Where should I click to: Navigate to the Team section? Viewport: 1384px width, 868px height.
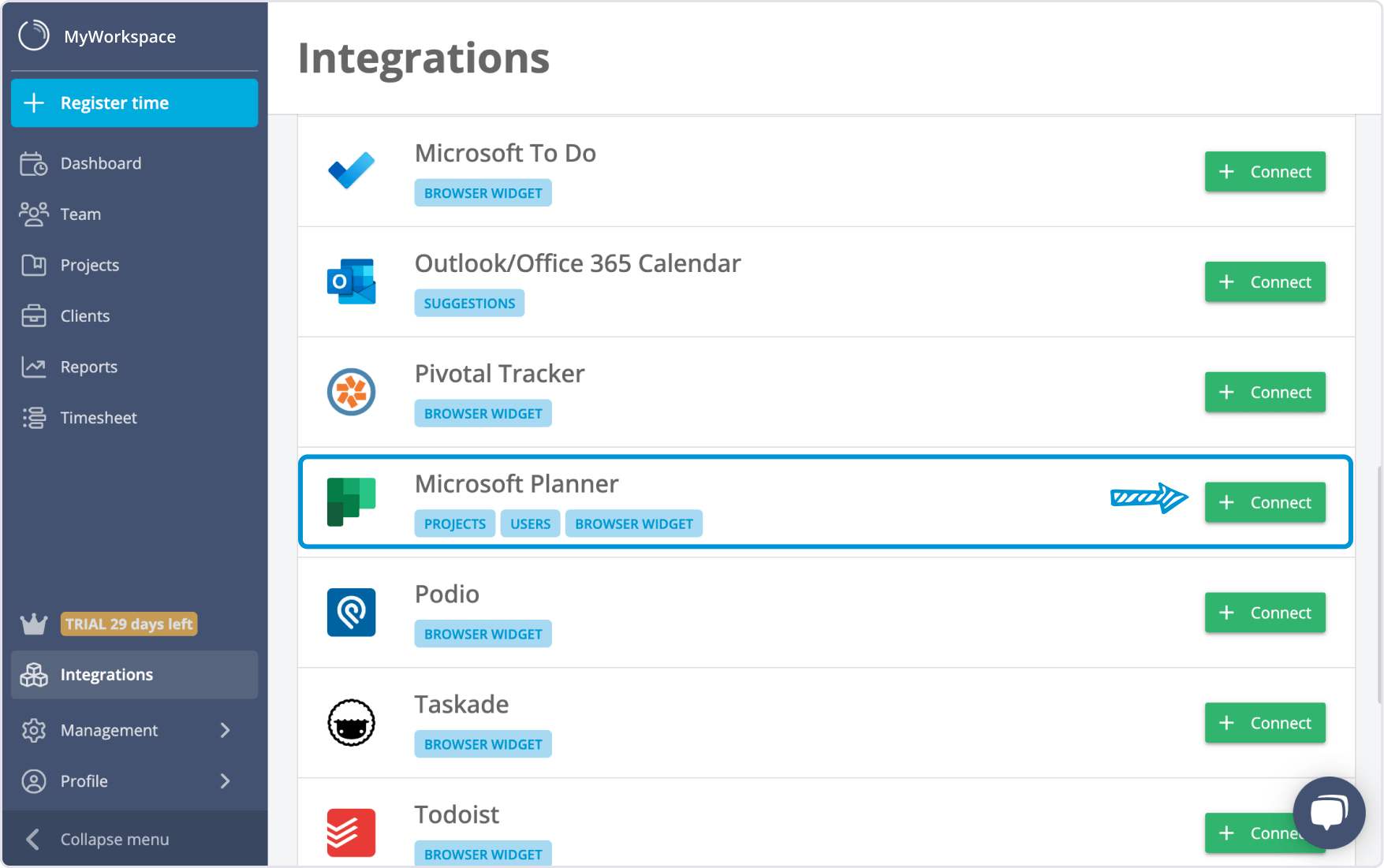[80, 214]
